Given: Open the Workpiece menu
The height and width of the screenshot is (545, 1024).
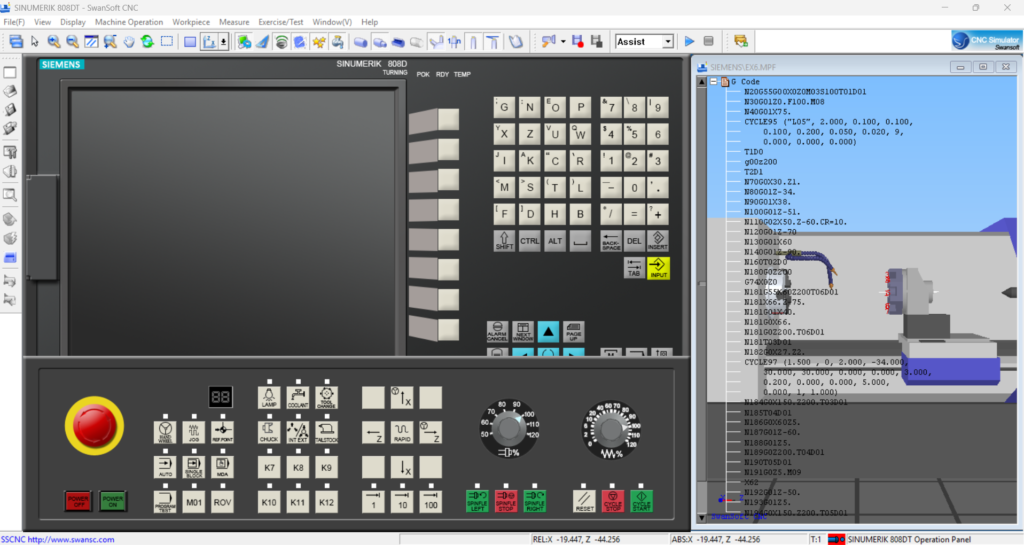Looking at the screenshot, I should (191, 21).
